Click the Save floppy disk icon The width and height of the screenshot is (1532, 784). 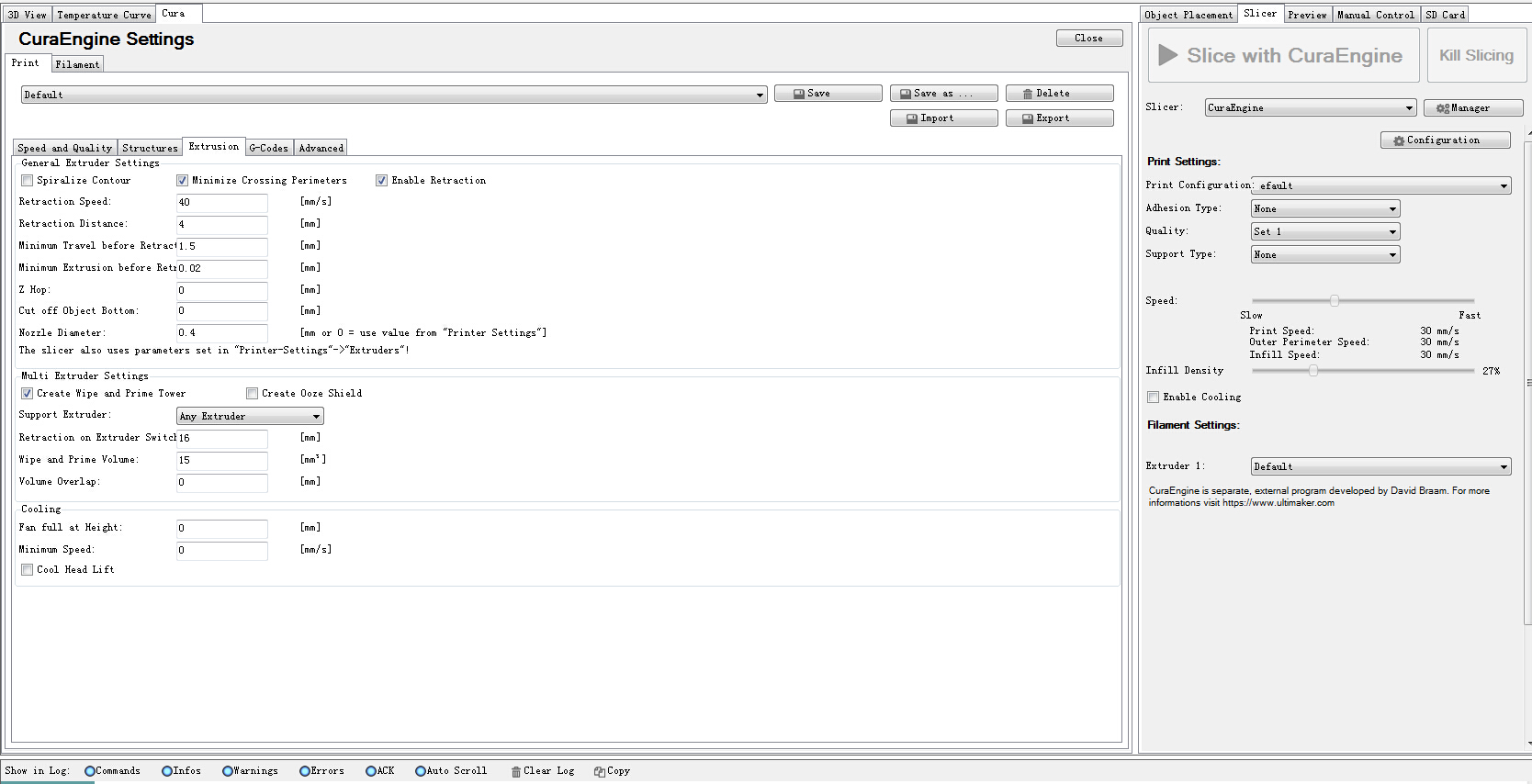coord(799,94)
